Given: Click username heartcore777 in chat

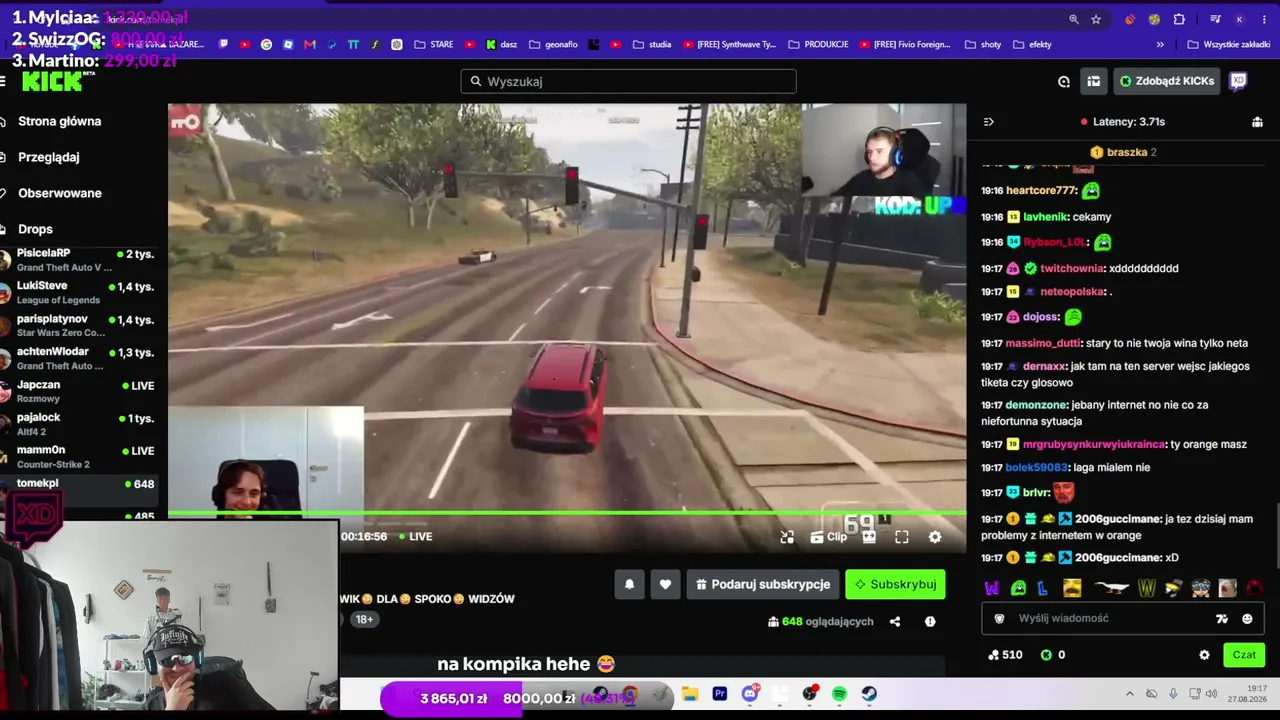Looking at the screenshot, I should (x=1041, y=190).
